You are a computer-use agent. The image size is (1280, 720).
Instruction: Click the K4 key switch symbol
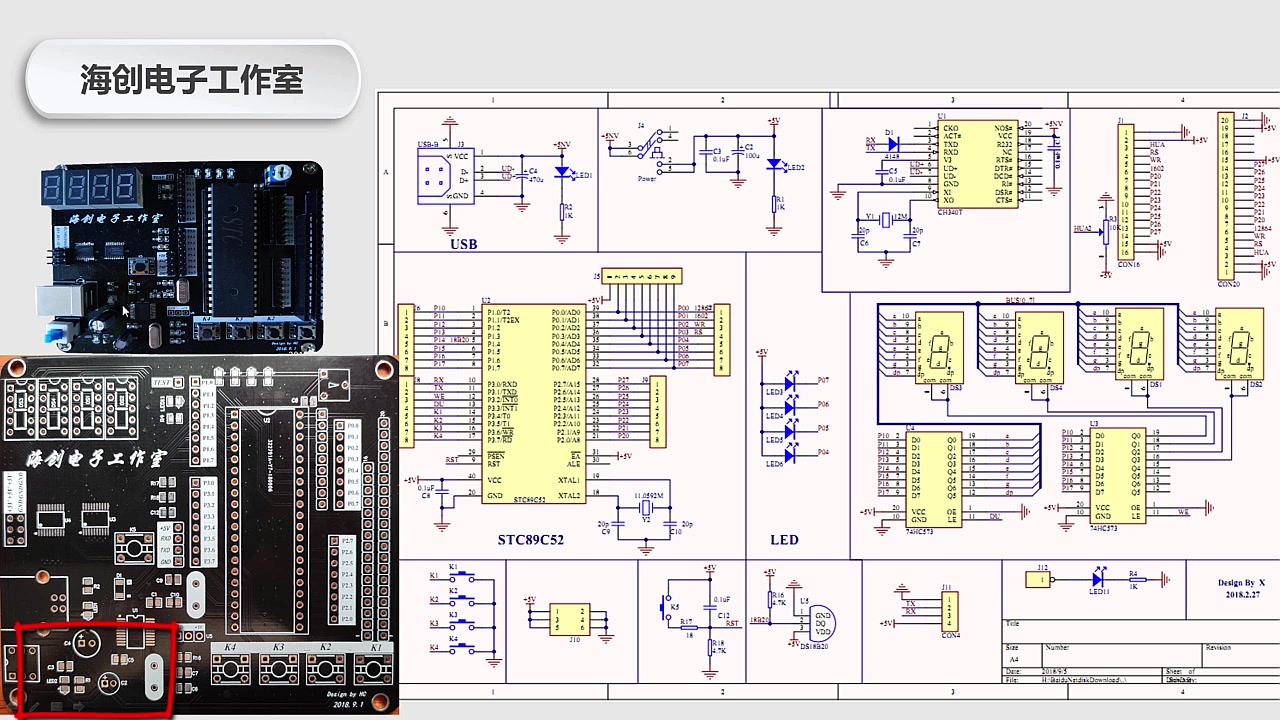[462, 648]
